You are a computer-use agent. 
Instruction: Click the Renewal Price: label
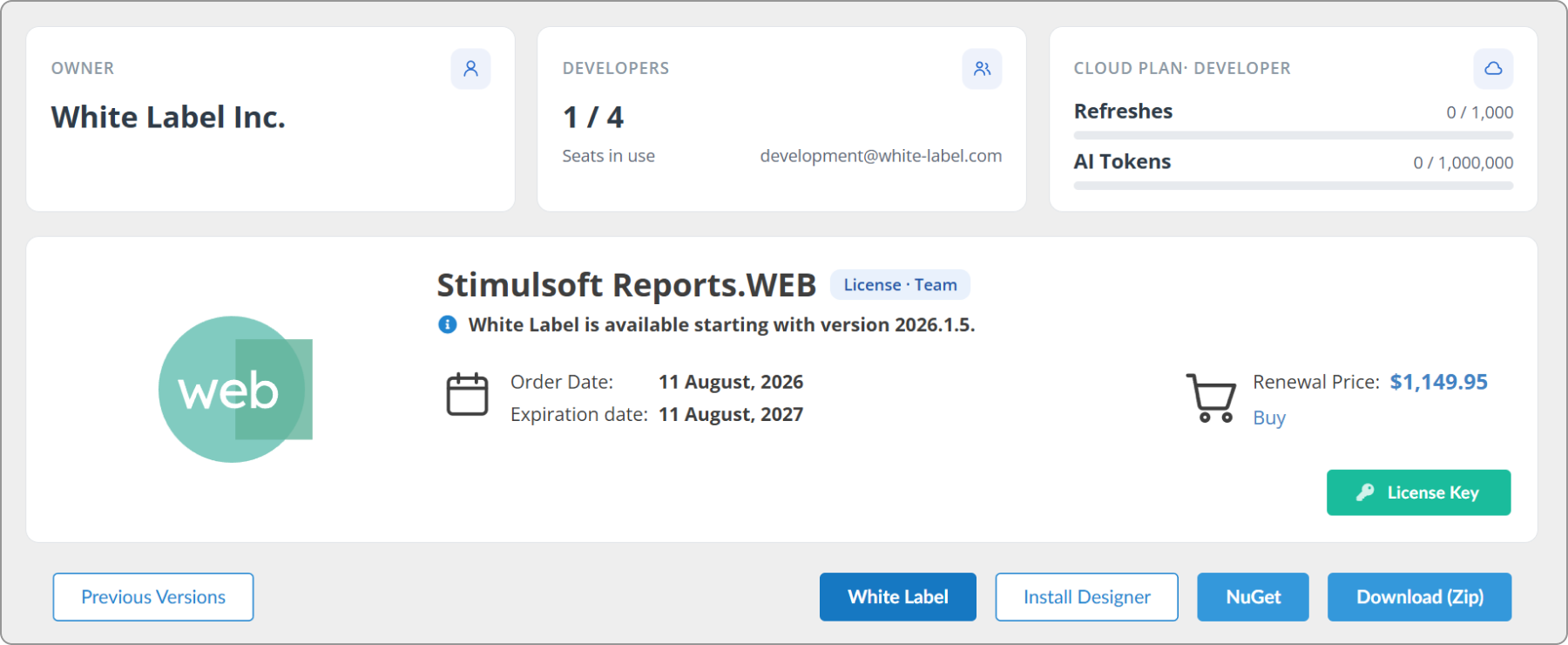tap(1316, 382)
